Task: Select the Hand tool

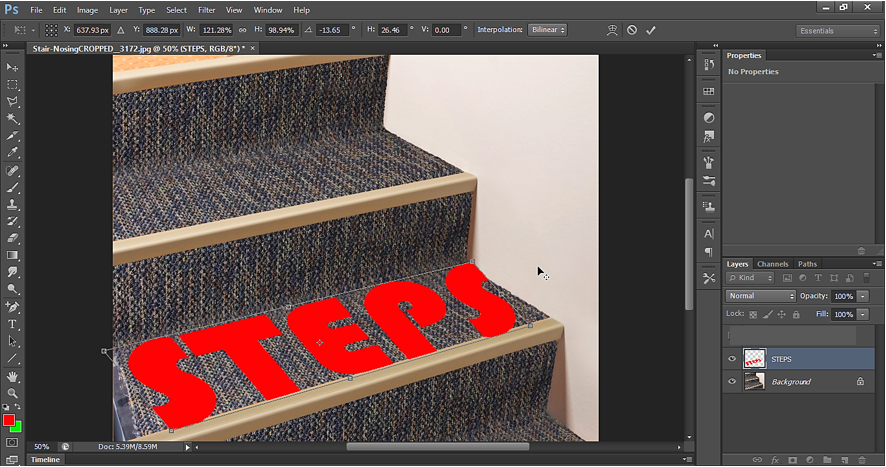Action: click(12, 376)
